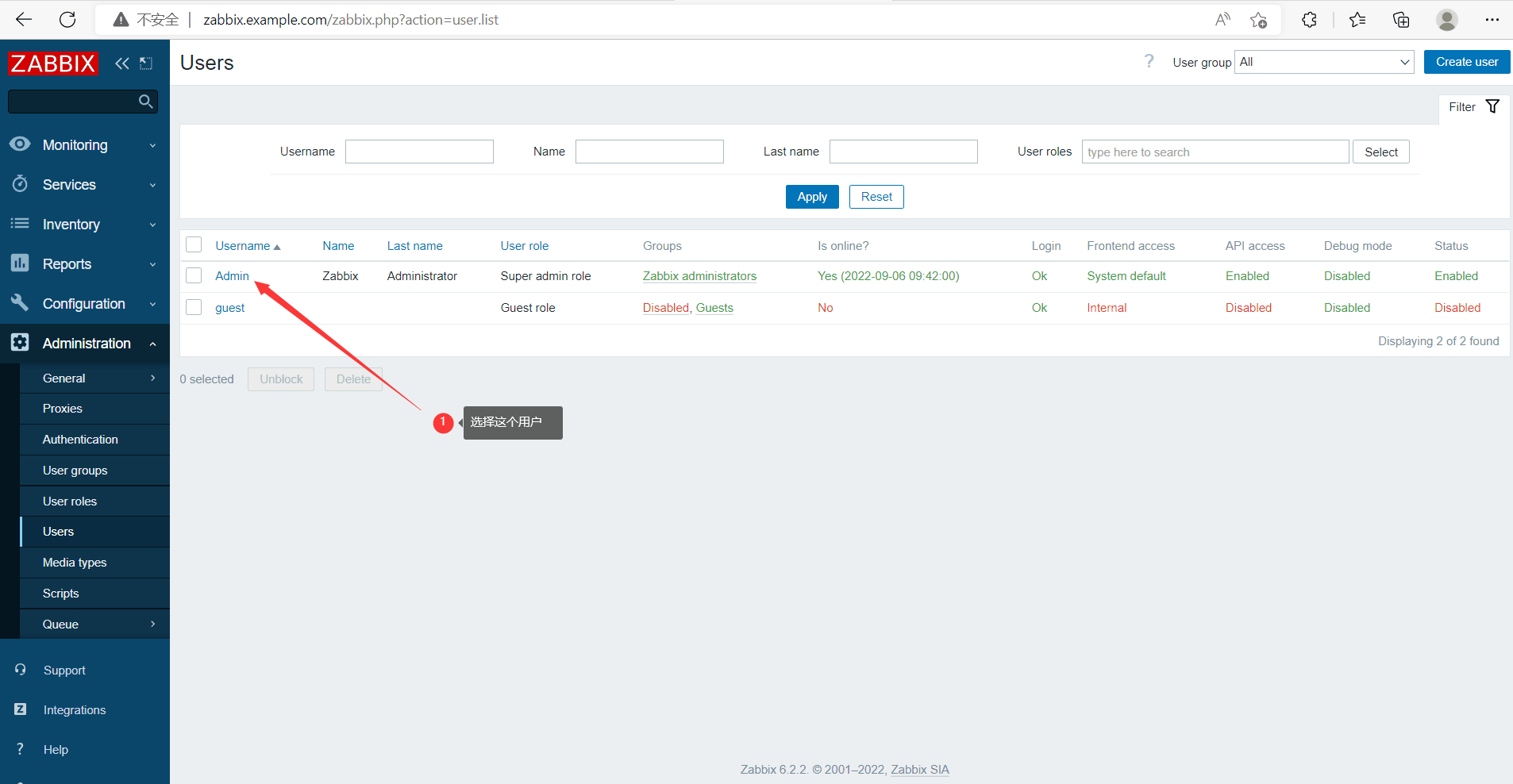Open User roles page
Image resolution: width=1513 pixels, height=784 pixels.
94,502
